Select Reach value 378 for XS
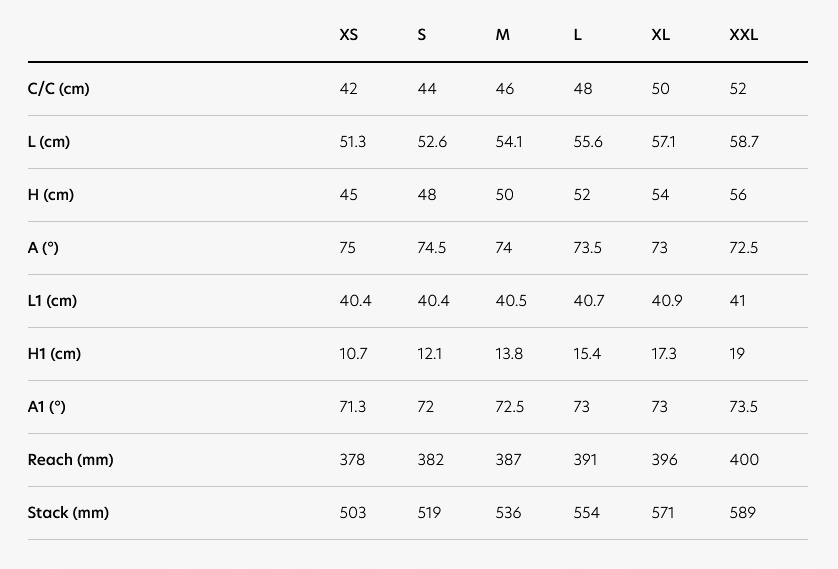The image size is (838, 569). click(352, 460)
